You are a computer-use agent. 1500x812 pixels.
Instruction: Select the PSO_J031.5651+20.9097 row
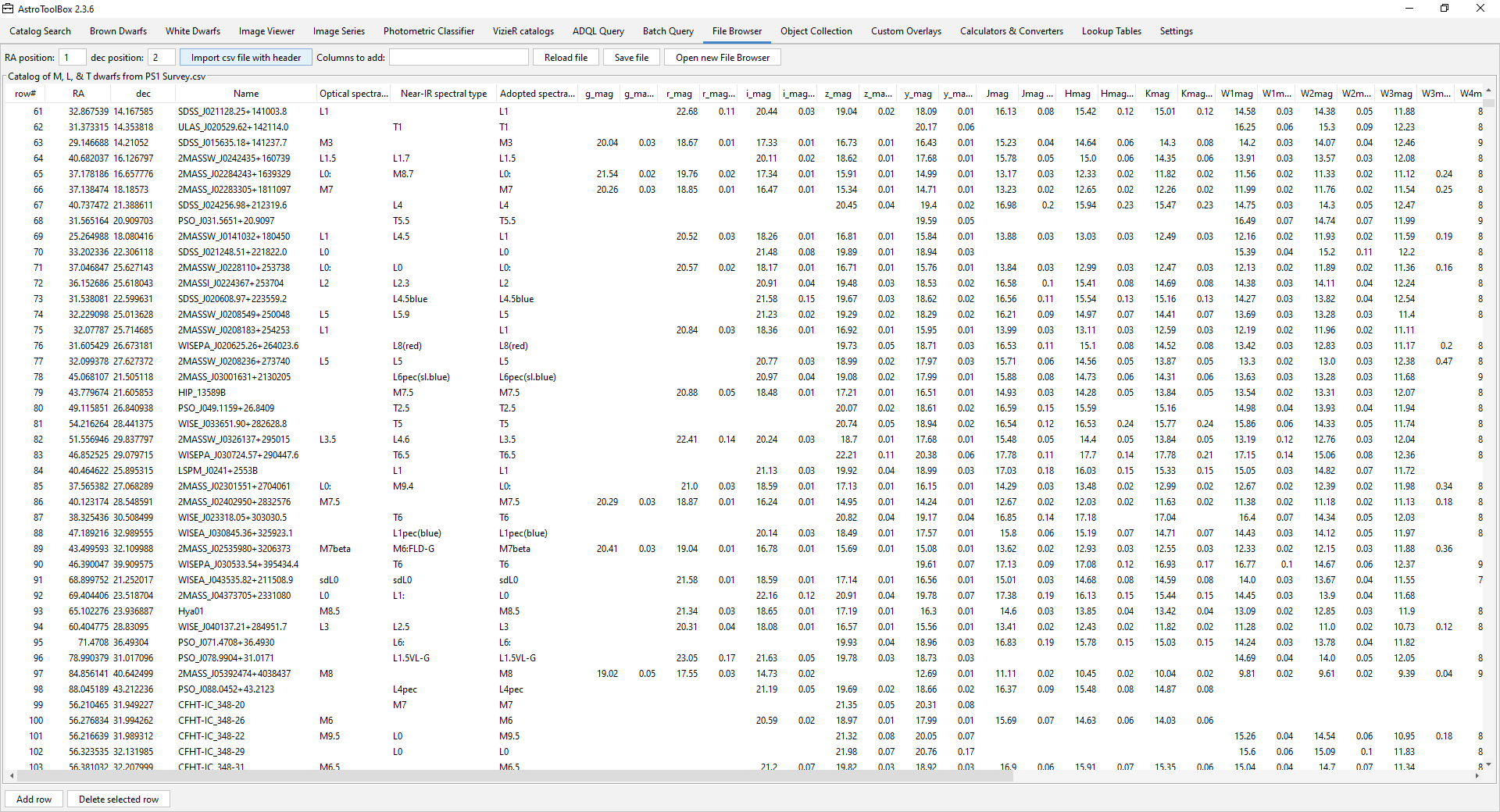pos(744,221)
